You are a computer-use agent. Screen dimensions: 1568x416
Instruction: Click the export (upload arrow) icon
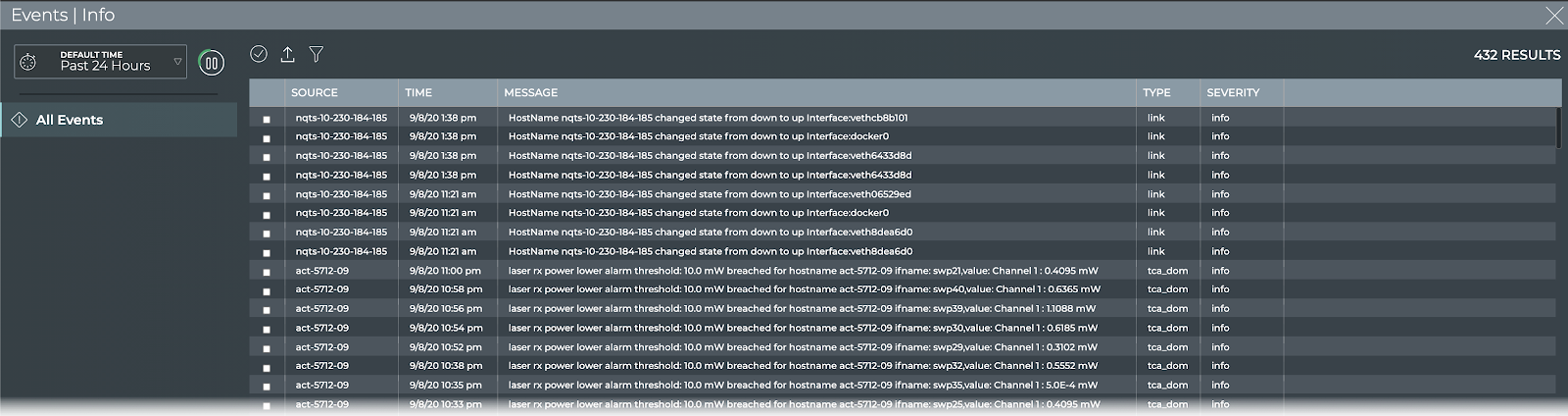tap(287, 54)
